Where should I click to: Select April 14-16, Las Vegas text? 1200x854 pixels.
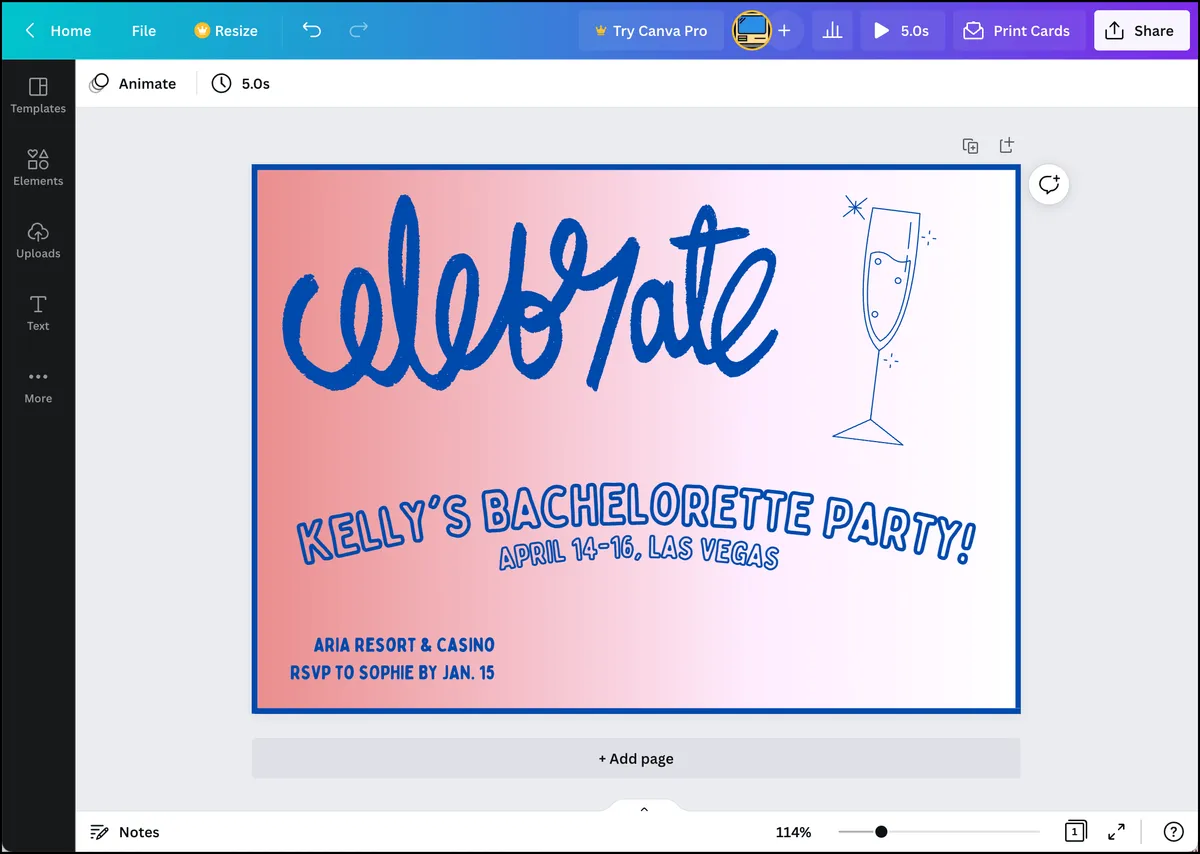[638, 552]
